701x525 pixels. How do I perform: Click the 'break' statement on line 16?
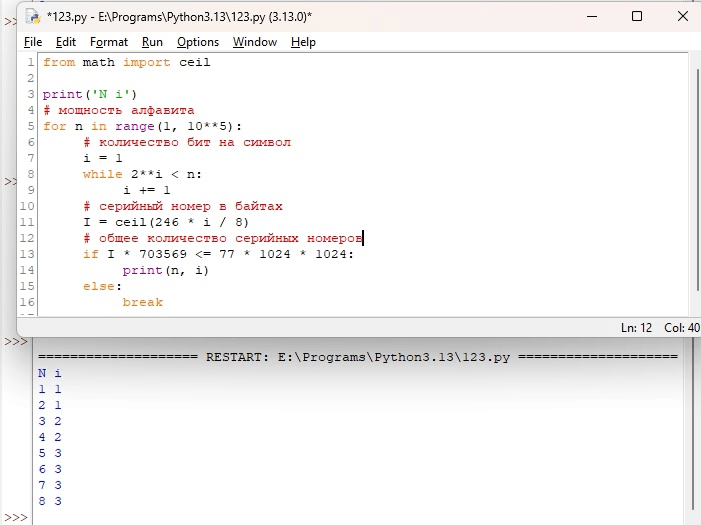143,302
